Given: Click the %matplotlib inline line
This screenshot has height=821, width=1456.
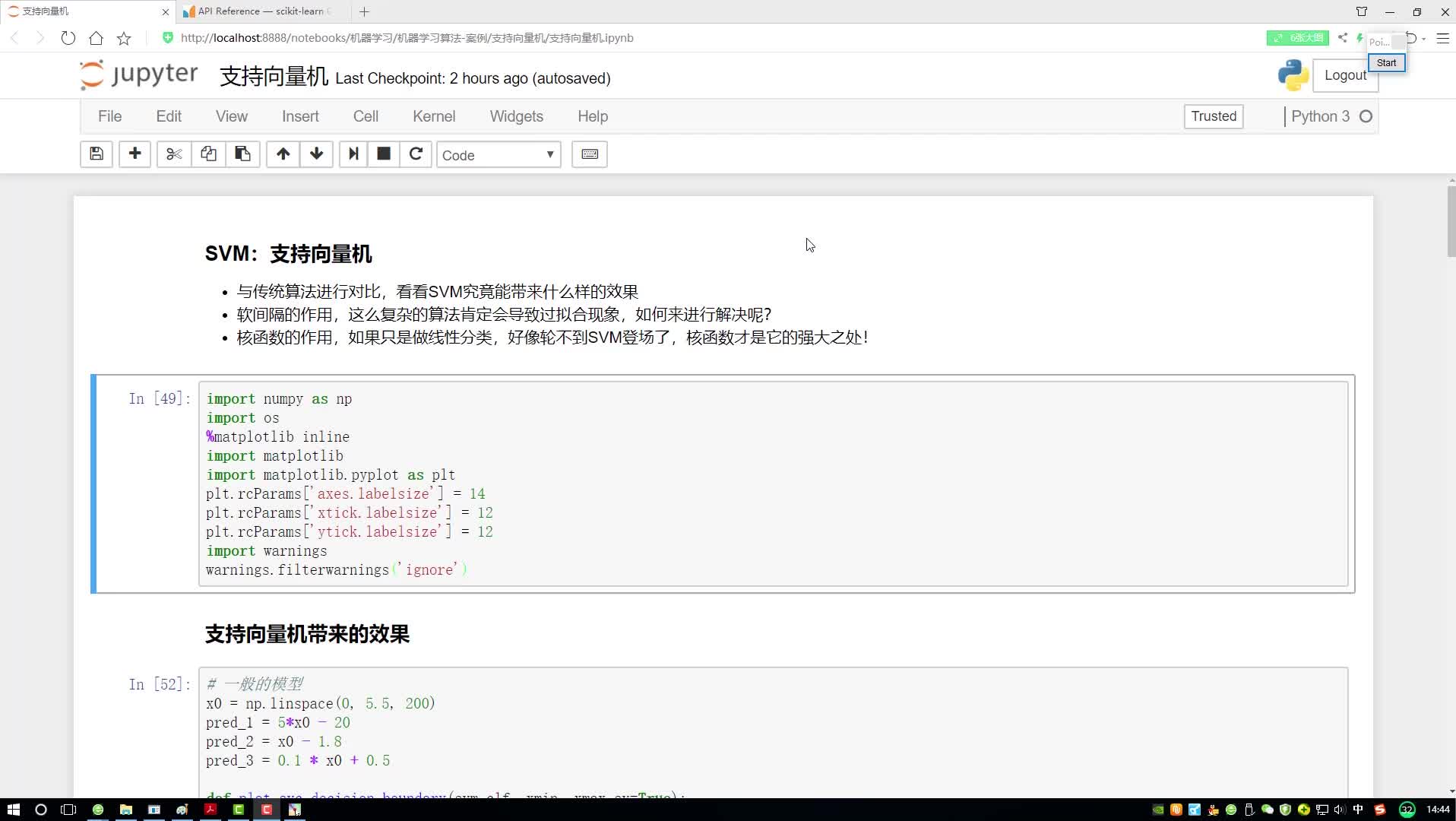Looking at the screenshot, I should click(x=277, y=437).
